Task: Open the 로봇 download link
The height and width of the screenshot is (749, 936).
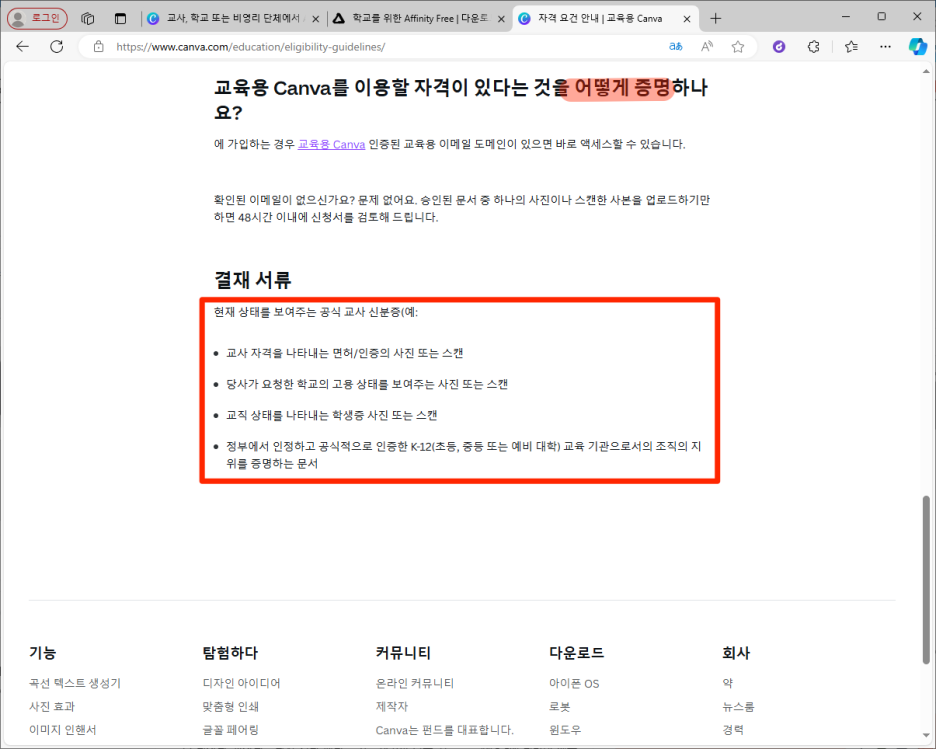Action: pyautogui.click(x=560, y=706)
